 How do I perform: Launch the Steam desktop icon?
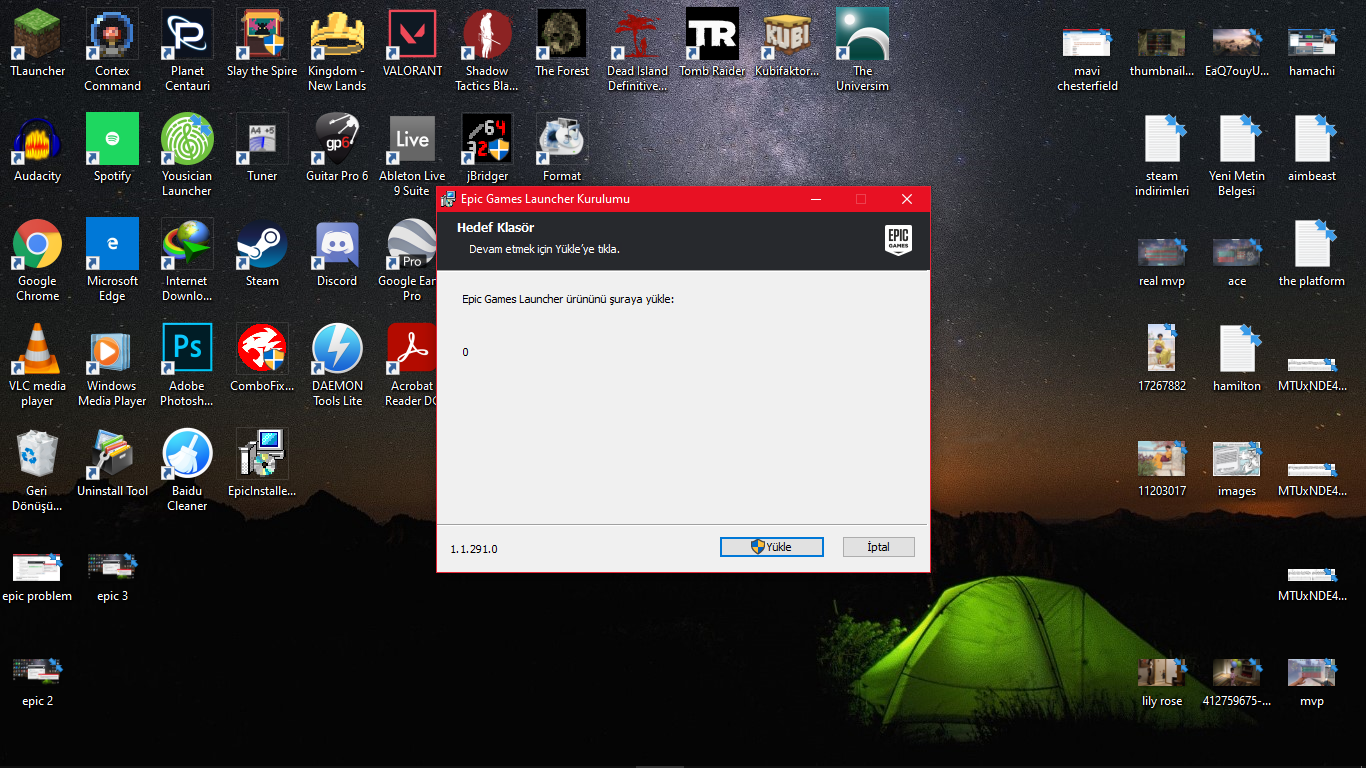click(x=262, y=253)
